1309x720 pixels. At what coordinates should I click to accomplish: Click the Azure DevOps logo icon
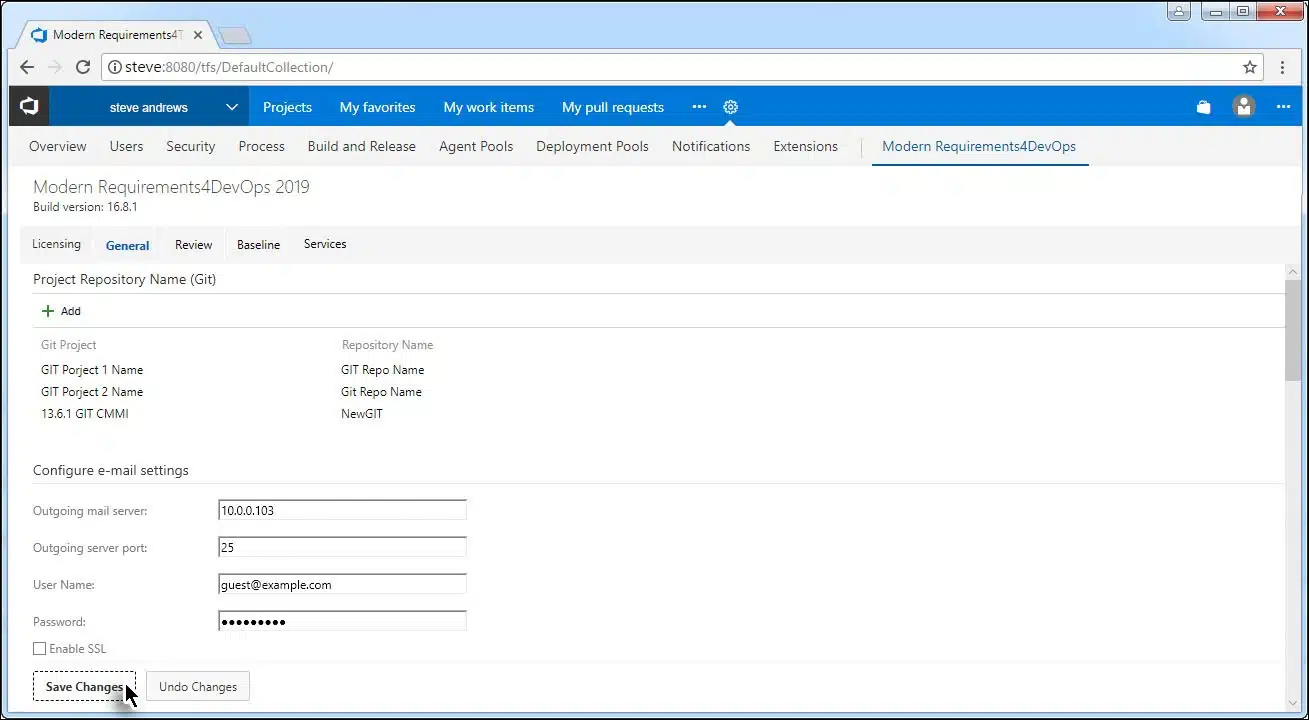click(29, 106)
